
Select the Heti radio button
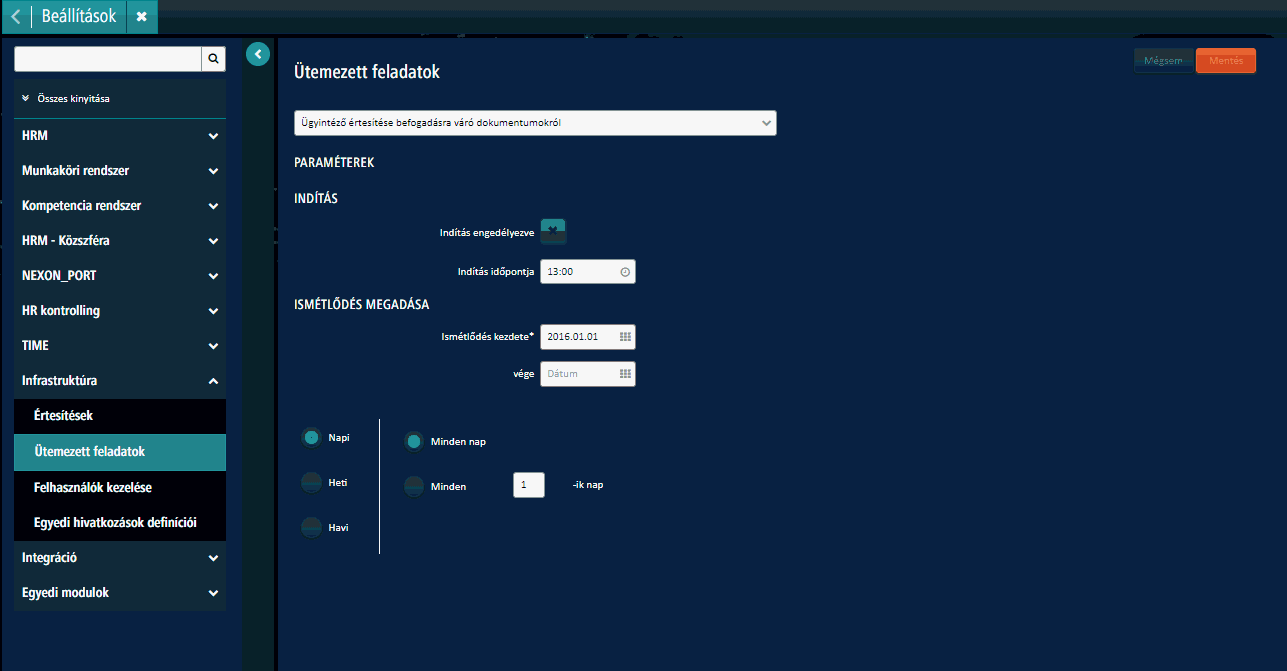(x=312, y=483)
